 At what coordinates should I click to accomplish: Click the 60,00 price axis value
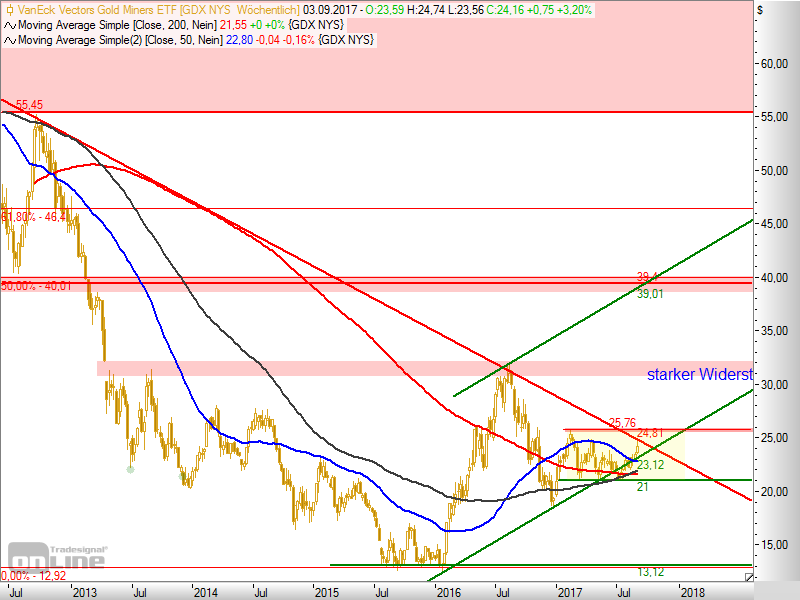click(x=774, y=64)
